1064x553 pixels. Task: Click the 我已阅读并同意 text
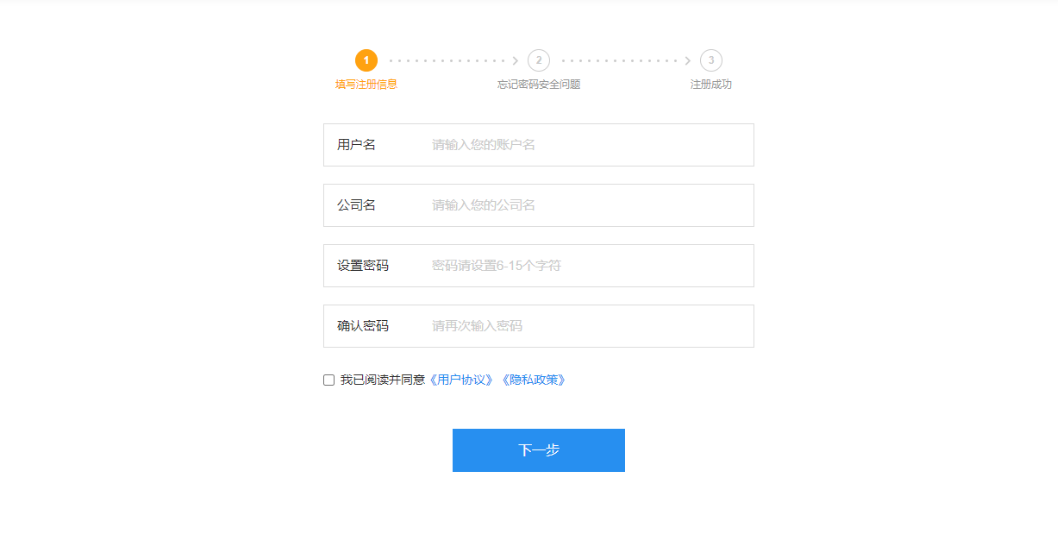[x=383, y=380]
